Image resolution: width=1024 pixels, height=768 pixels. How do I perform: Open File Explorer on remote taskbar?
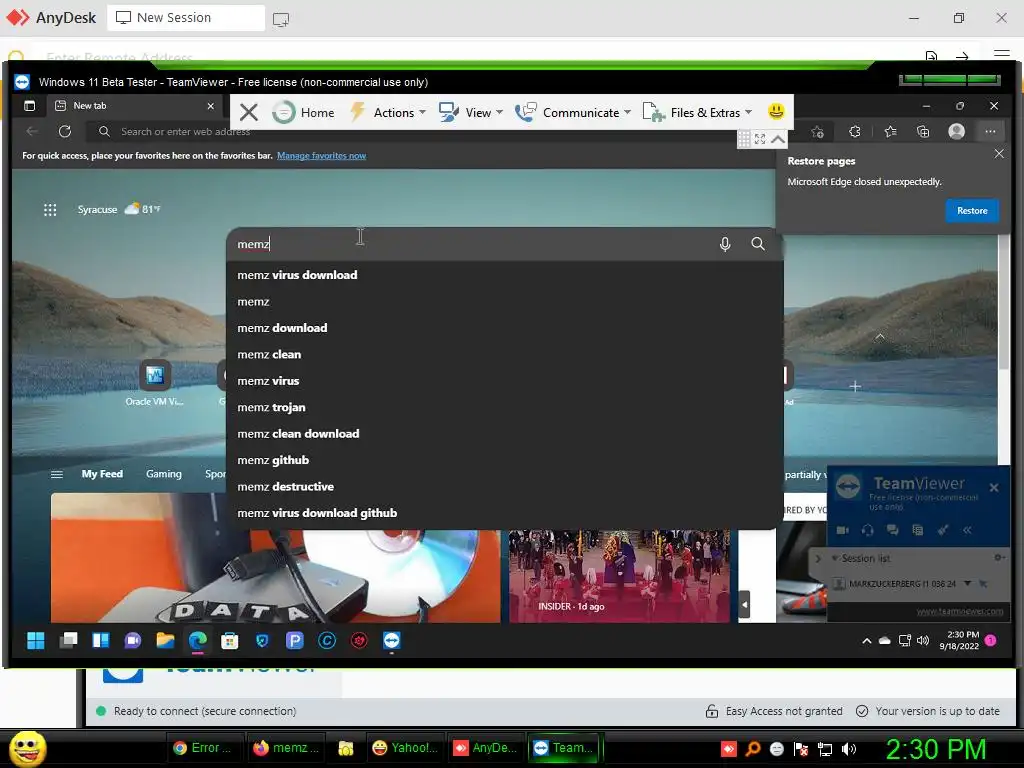(165, 641)
